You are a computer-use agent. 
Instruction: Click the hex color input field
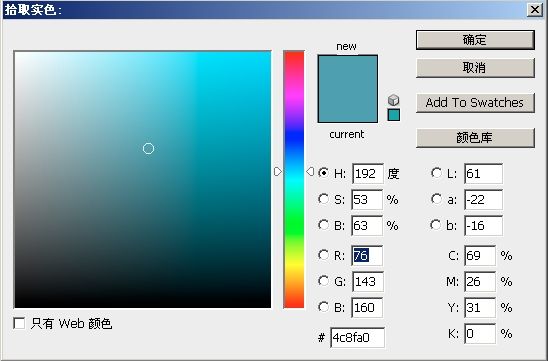tap(358, 338)
